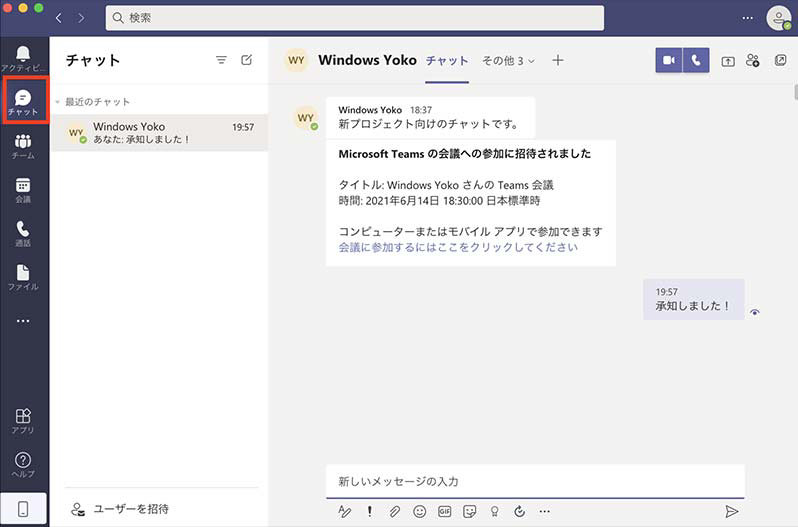
Task: Attach a file with the paperclip icon
Action: tap(394, 511)
